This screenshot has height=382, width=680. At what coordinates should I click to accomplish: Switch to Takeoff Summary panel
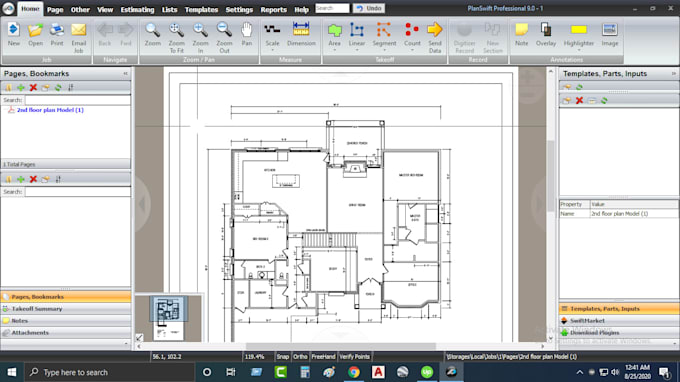(x=66, y=309)
